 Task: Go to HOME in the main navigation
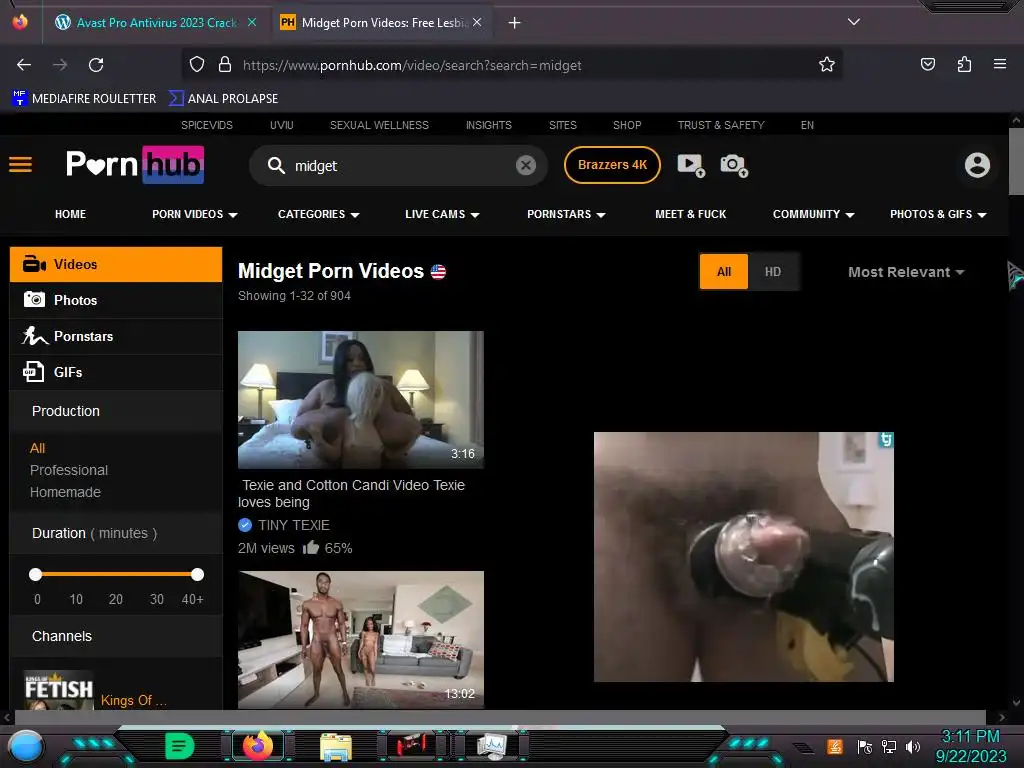point(71,214)
